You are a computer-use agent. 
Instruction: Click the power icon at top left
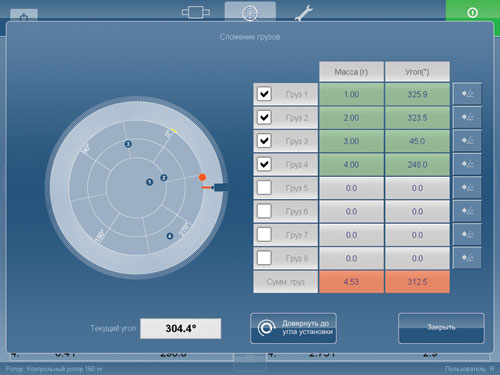(24, 16)
